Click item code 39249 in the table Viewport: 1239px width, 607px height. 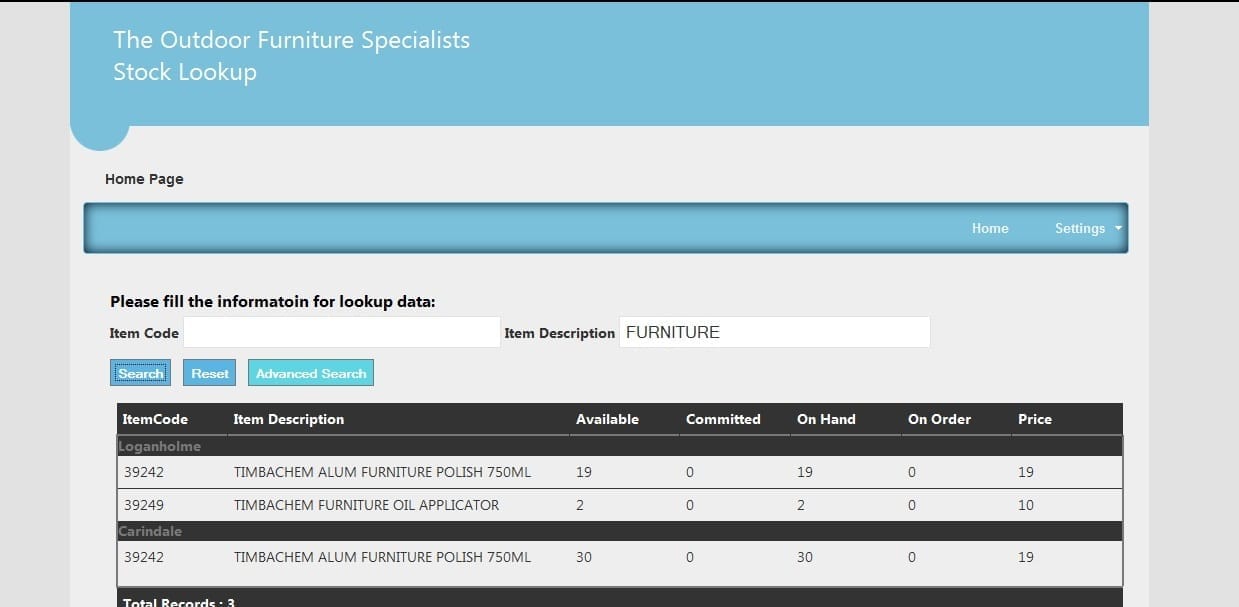[x=143, y=505]
